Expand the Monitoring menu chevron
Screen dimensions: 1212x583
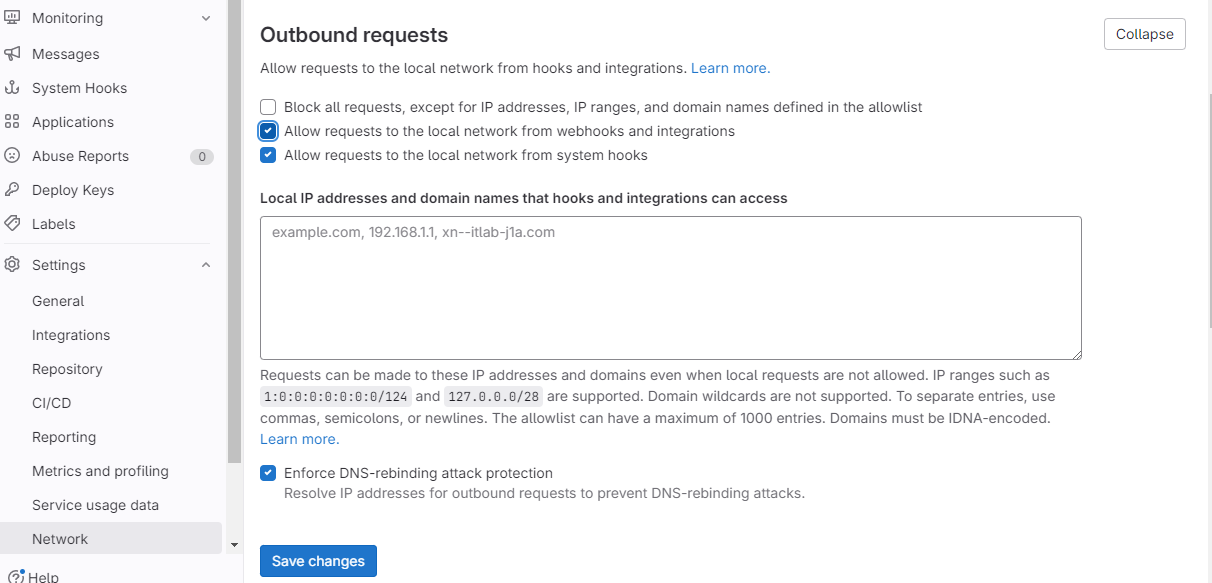click(206, 18)
